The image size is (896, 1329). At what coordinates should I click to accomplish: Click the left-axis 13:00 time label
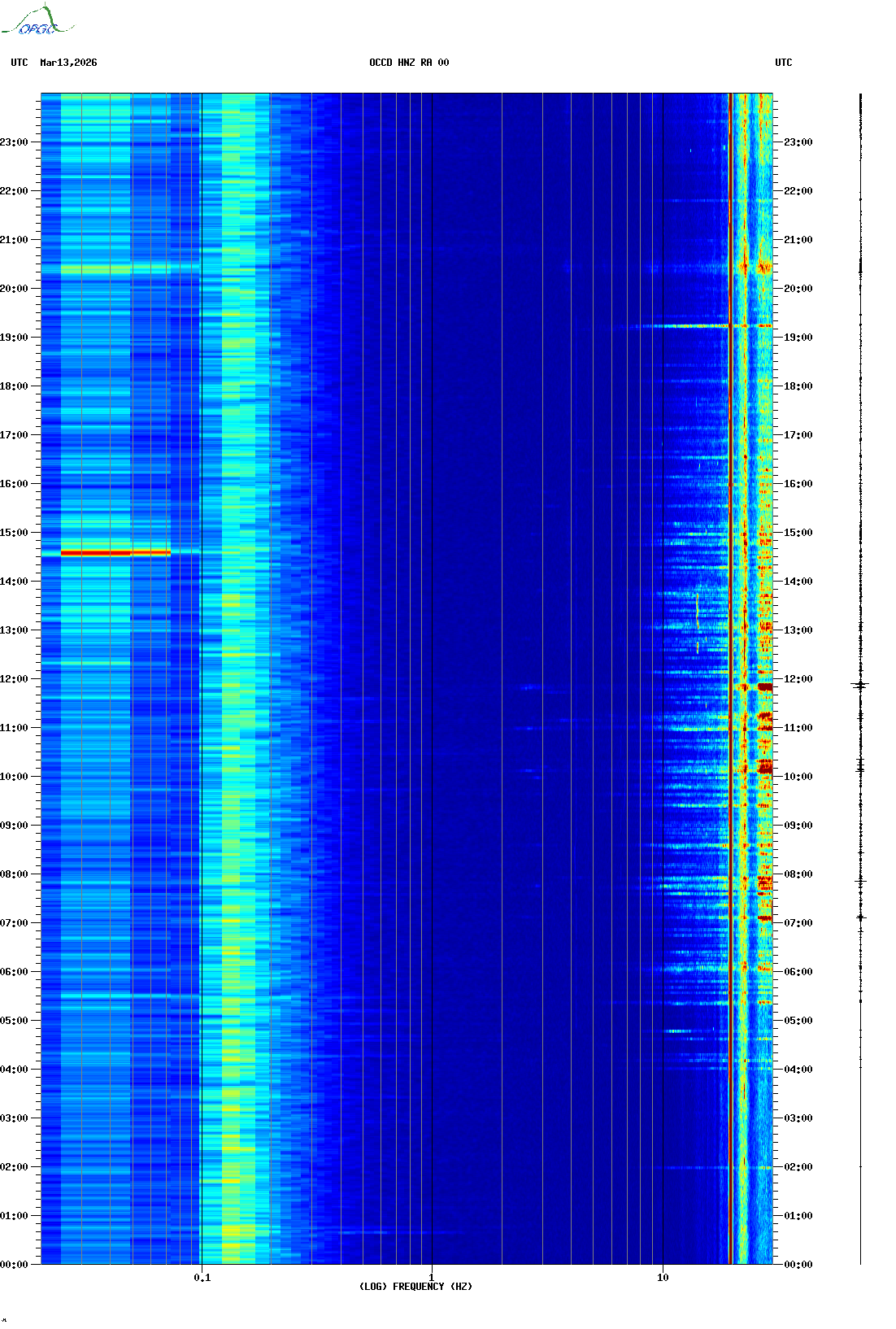pyautogui.click(x=14, y=630)
